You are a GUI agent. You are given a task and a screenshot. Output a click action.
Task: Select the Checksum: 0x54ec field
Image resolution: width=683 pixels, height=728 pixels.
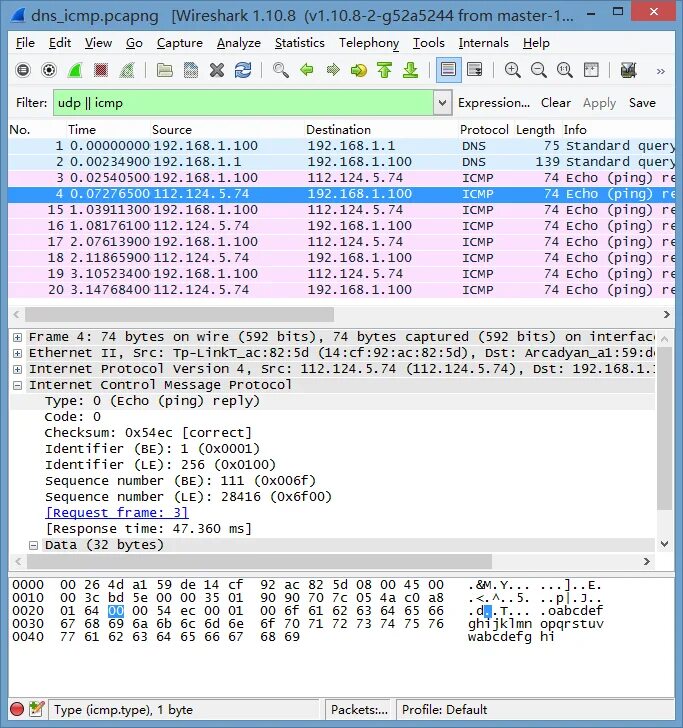coord(148,433)
